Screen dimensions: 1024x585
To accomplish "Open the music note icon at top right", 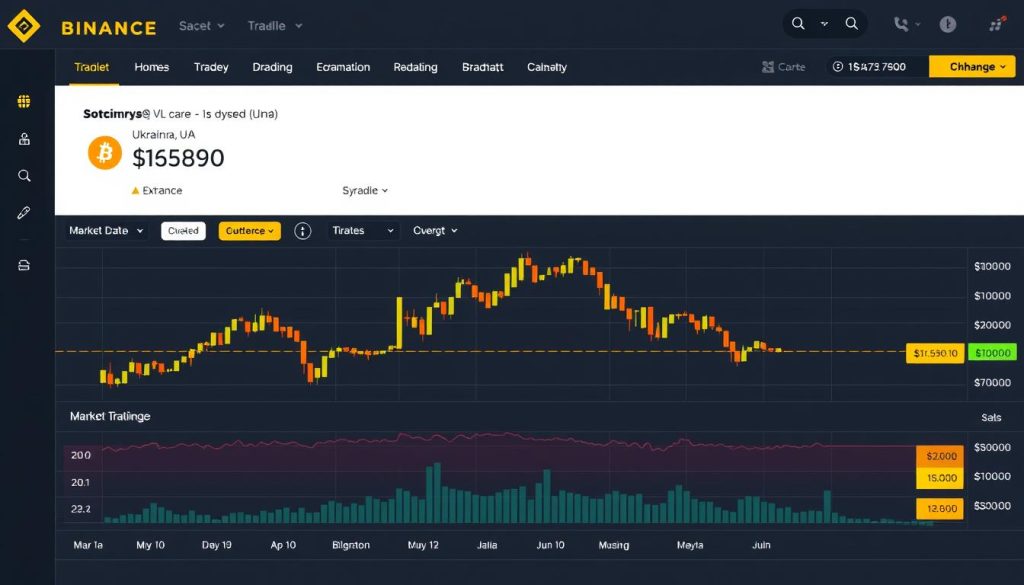I will pos(996,25).
